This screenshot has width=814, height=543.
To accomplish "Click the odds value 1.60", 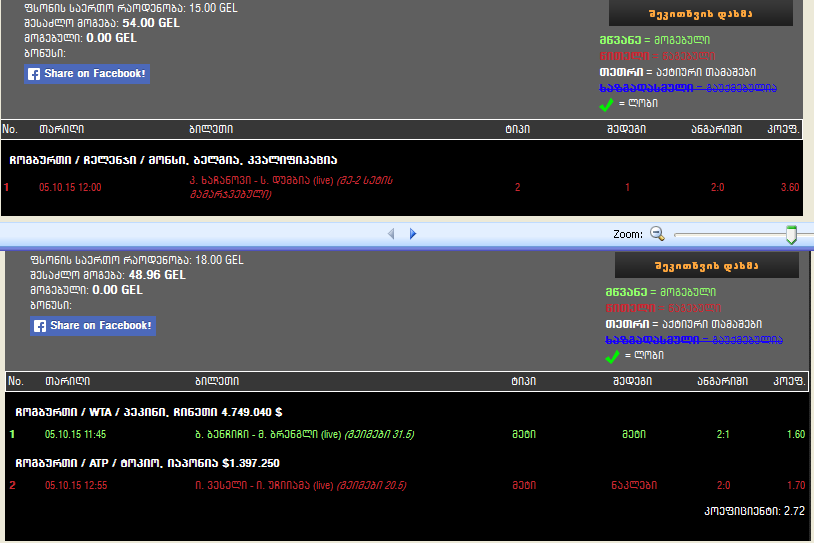I will pyautogui.click(x=796, y=435).
